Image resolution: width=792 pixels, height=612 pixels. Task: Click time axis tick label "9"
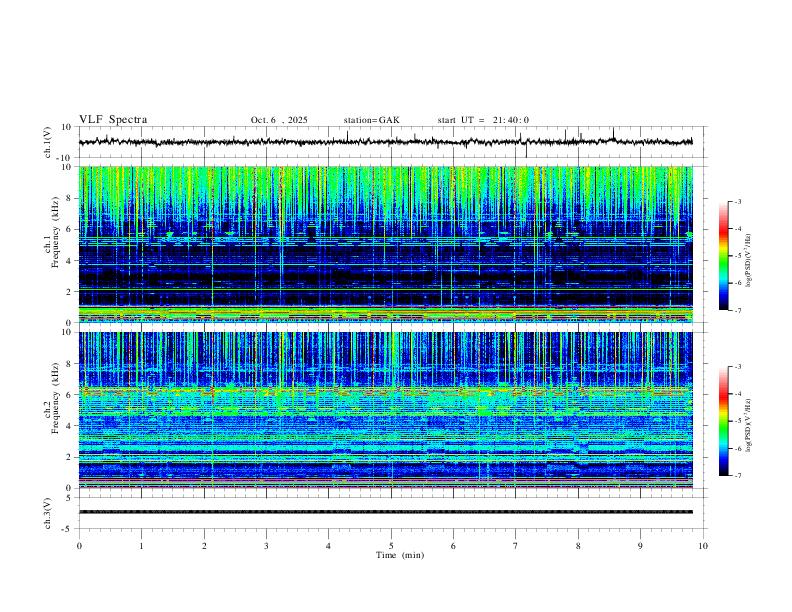point(640,546)
